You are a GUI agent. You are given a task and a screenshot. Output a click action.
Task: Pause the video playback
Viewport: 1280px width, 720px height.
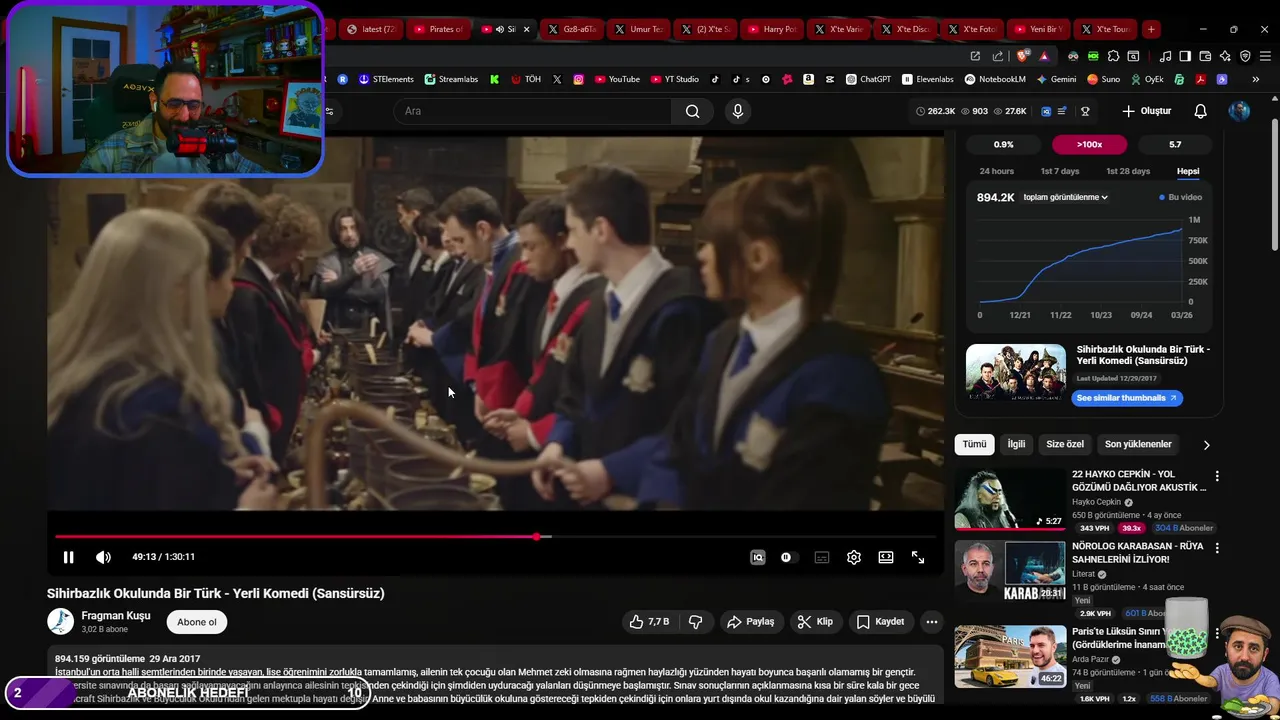click(x=68, y=557)
